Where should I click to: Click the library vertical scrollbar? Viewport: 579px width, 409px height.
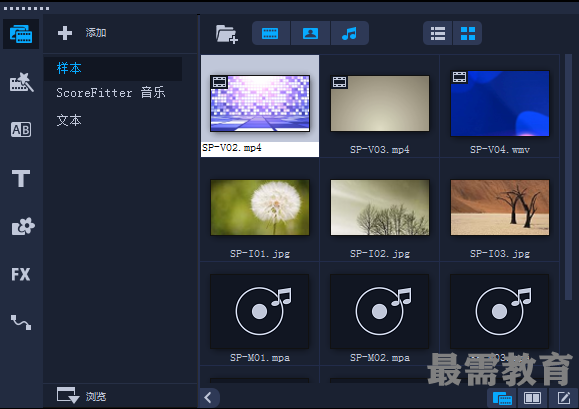pyautogui.click(x=568, y=177)
